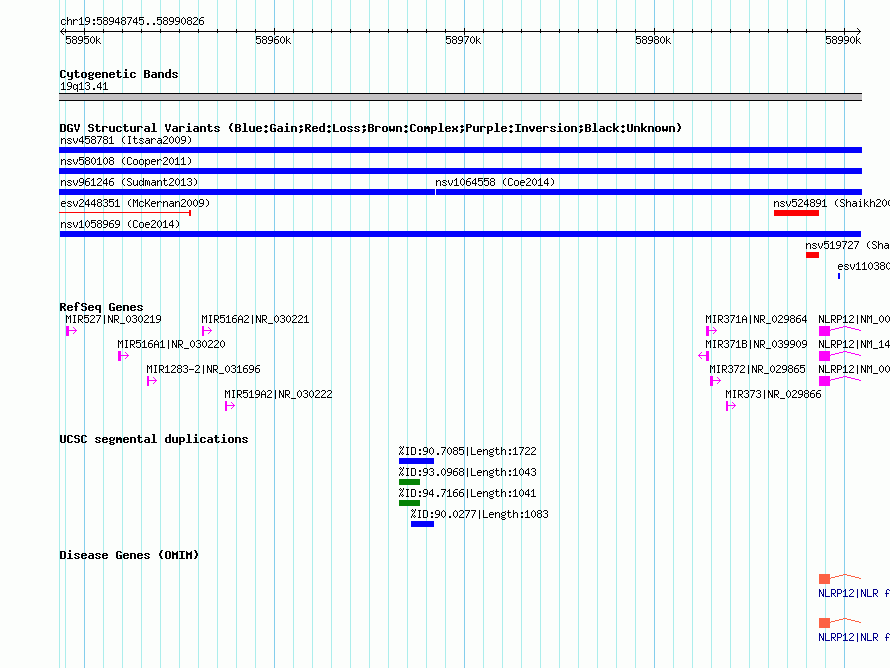Click the MIR1283-2 gene arrow glyph

click(152, 381)
